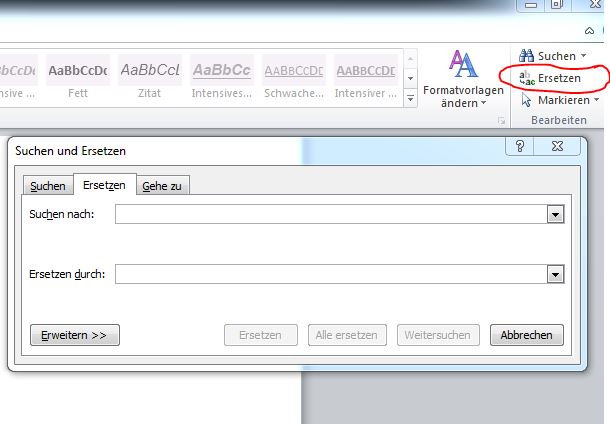Click the Suchen label in ribbon
The image size is (610, 424).
coord(556,56)
